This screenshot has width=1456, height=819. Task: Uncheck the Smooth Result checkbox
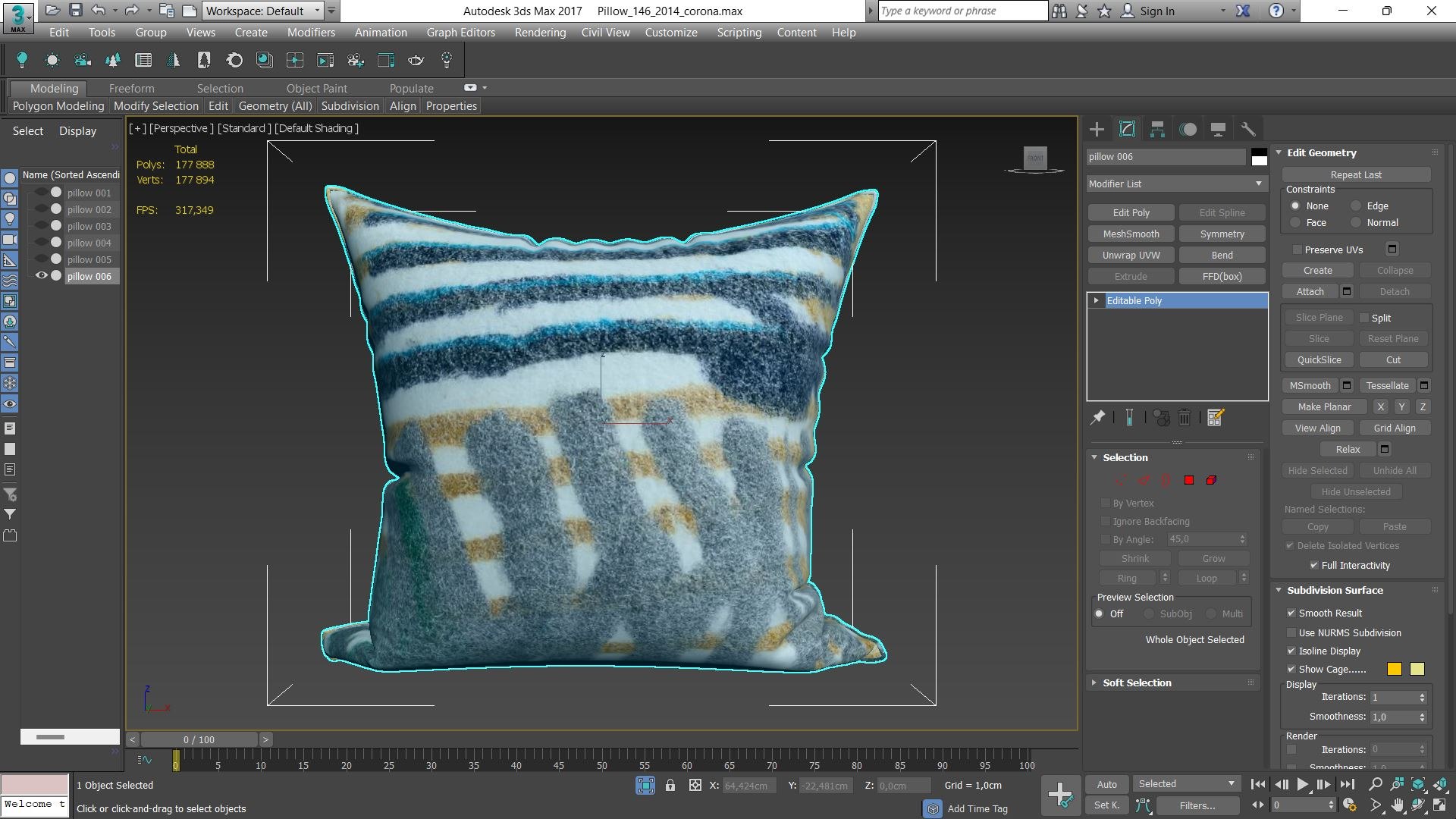tap(1291, 613)
